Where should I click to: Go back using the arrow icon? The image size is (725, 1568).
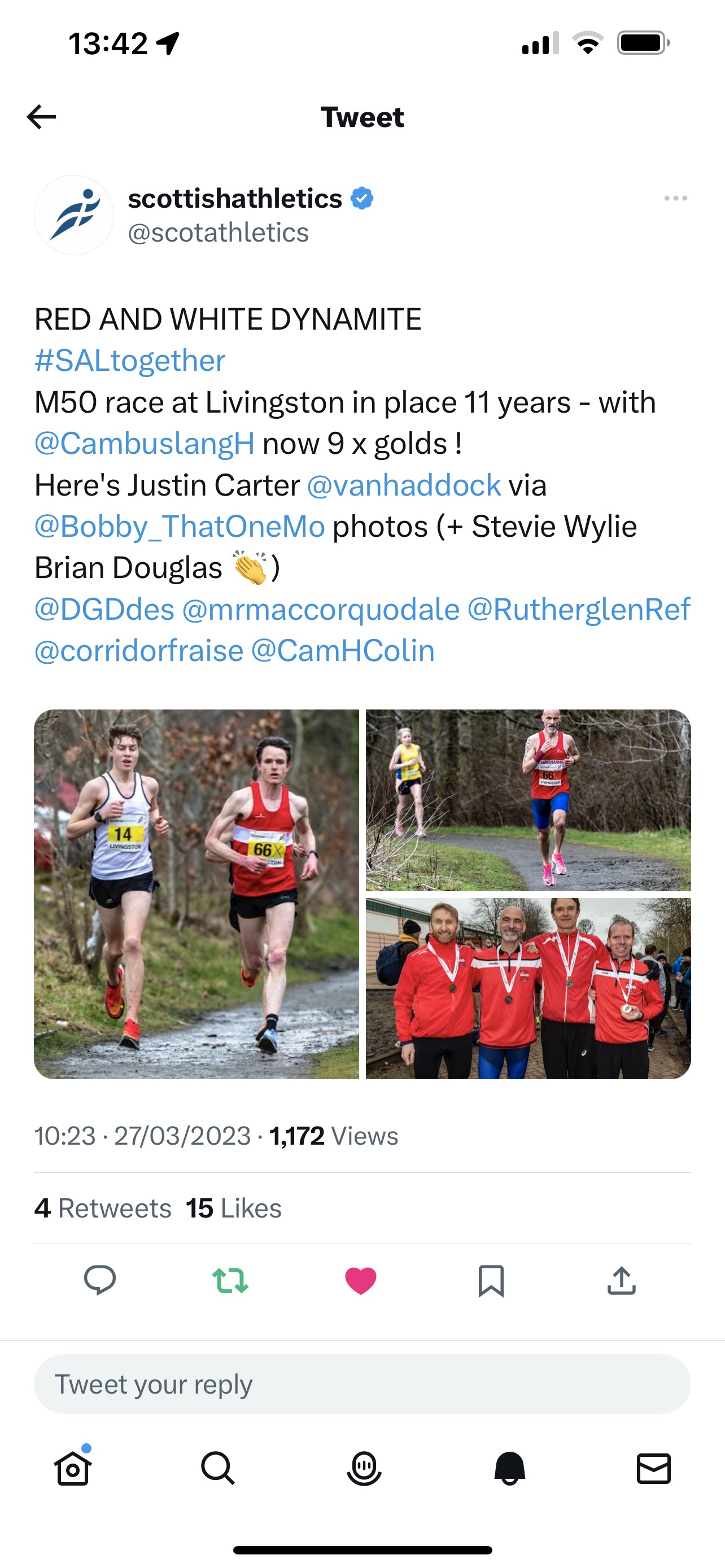point(41,117)
